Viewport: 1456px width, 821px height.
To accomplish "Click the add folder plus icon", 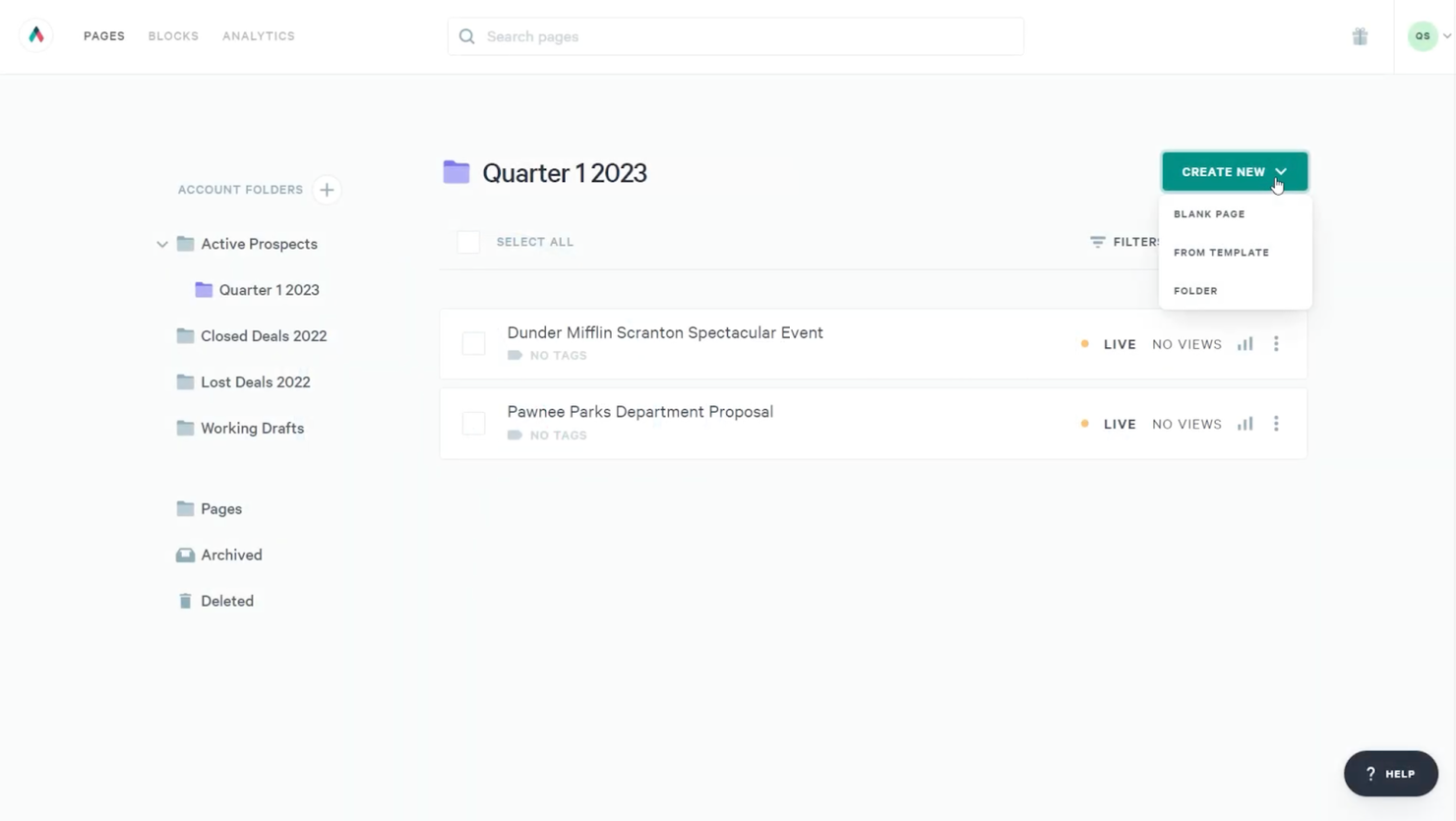I will point(326,190).
